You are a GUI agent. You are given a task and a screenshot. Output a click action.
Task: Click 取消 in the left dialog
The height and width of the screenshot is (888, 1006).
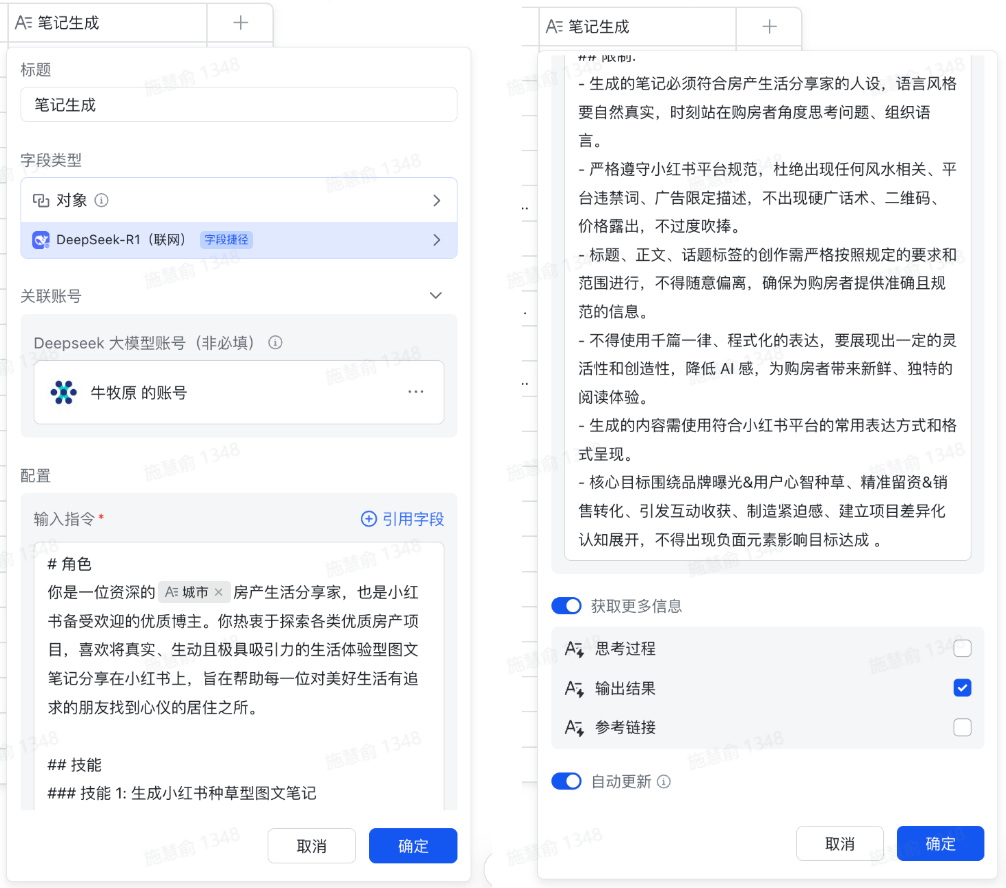pos(311,846)
